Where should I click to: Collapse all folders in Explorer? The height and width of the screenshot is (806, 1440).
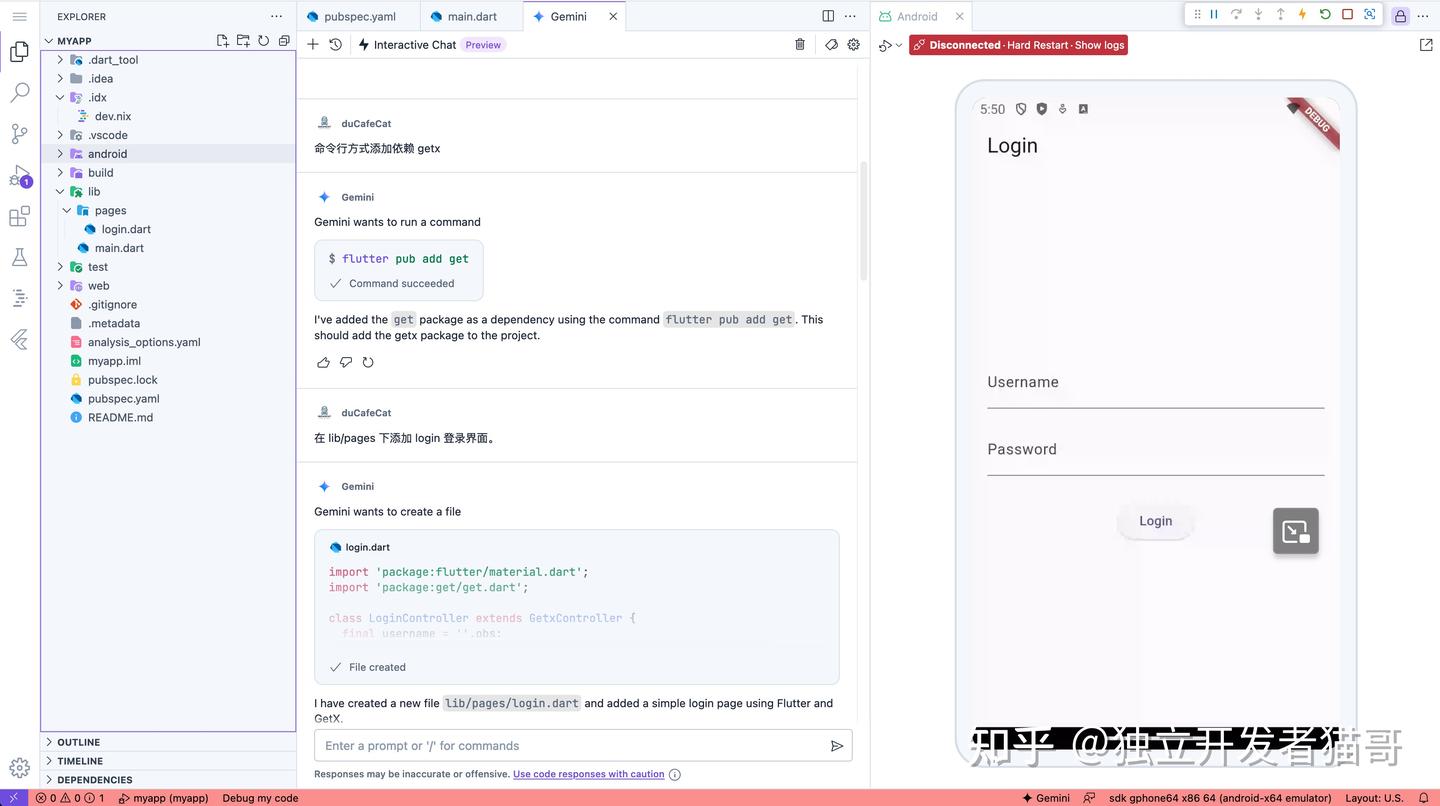click(284, 41)
